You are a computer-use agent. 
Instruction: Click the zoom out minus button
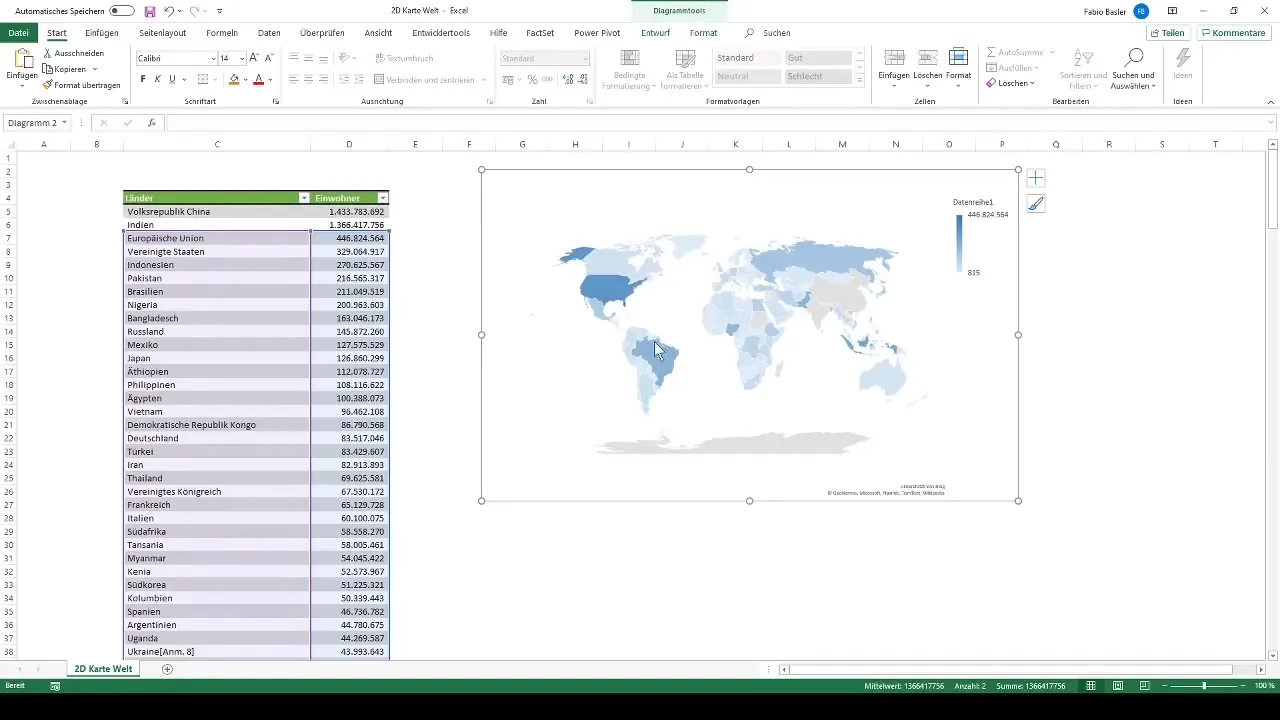pos(1165,686)
